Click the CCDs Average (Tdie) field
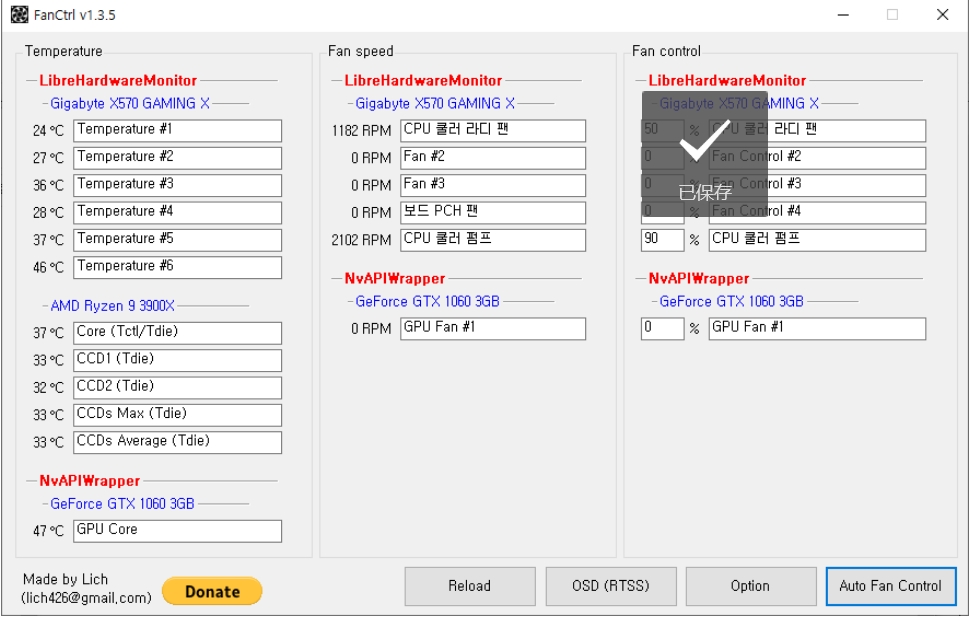The image size is (970, 621). 178,442
